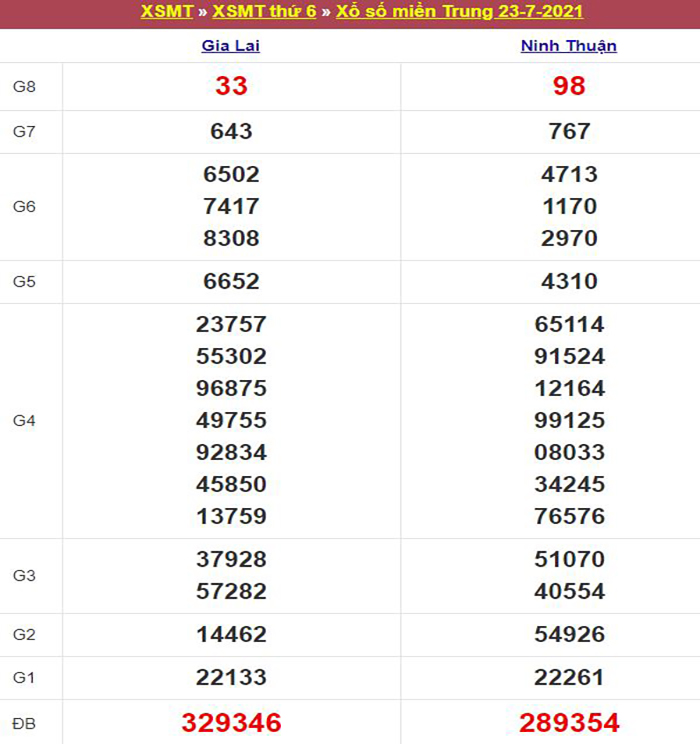Viewport: 700px width, 744px height.
Task: Open the Ninh Thuận province link
Action: click(x=569, y=46)
